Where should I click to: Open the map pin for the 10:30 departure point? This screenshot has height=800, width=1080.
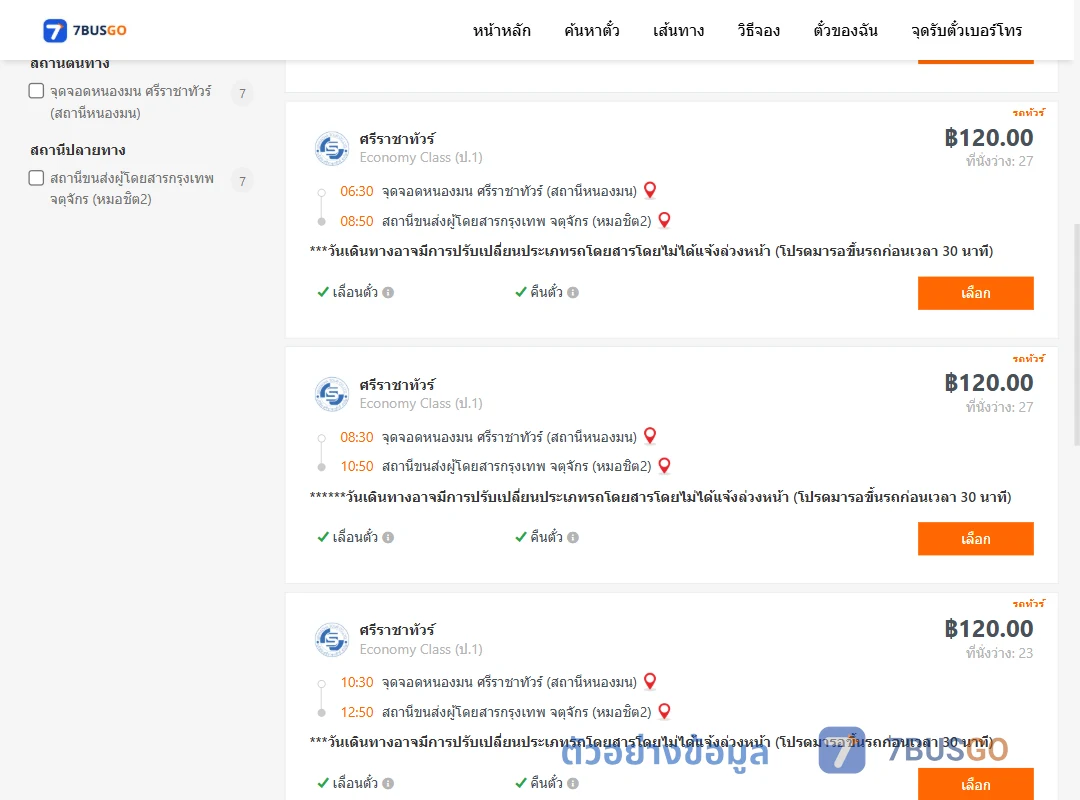point(650,681)
